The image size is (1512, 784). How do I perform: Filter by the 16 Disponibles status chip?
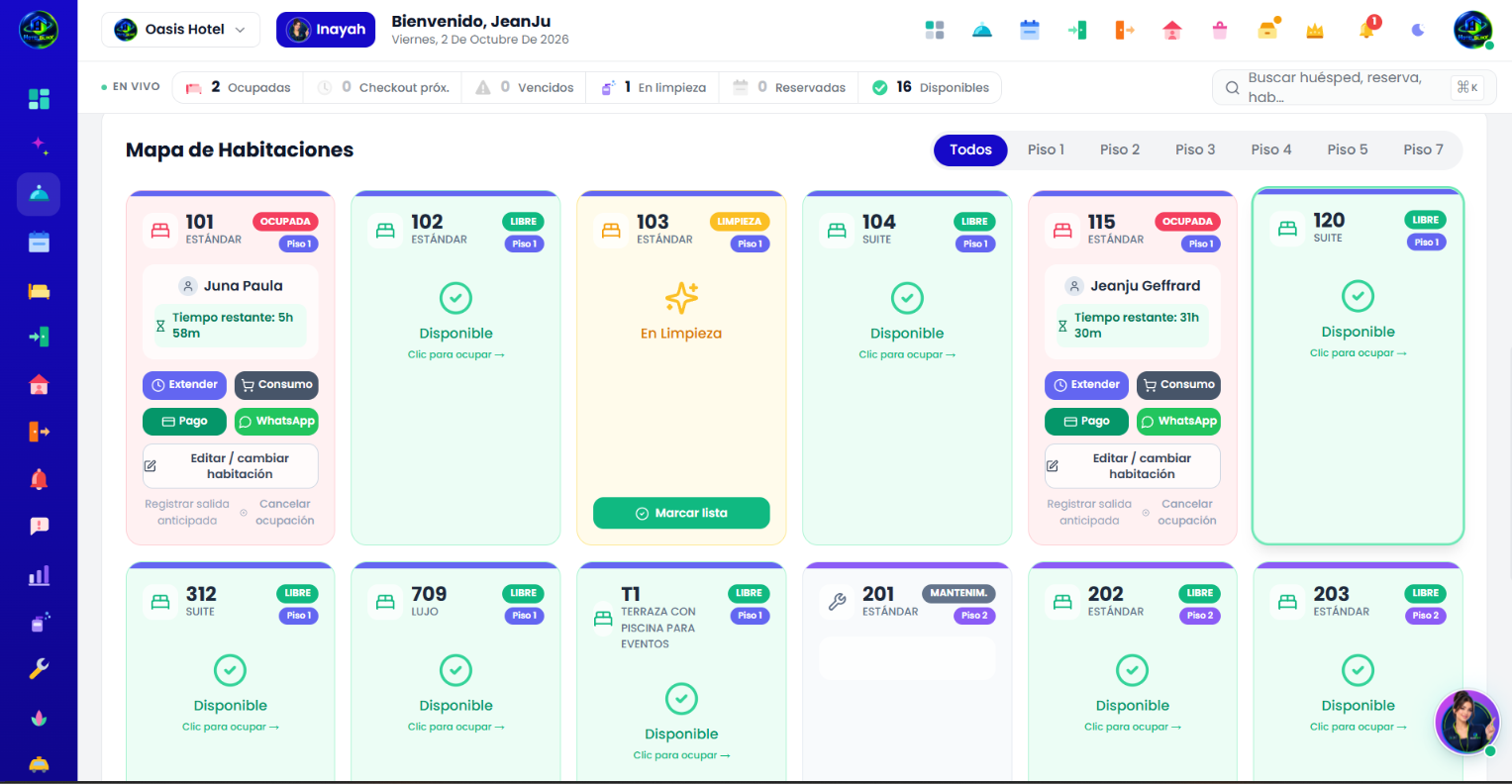931,87
